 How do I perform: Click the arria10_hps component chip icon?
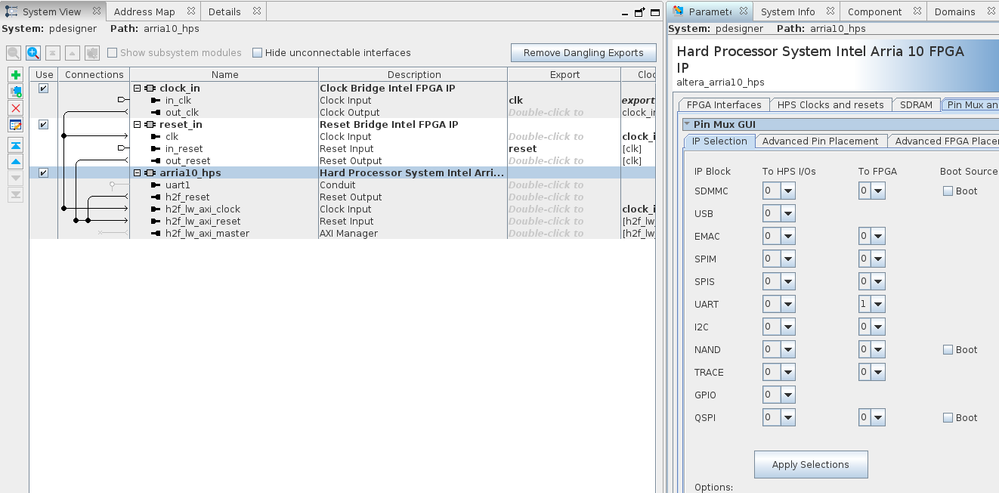pos(150,173)
